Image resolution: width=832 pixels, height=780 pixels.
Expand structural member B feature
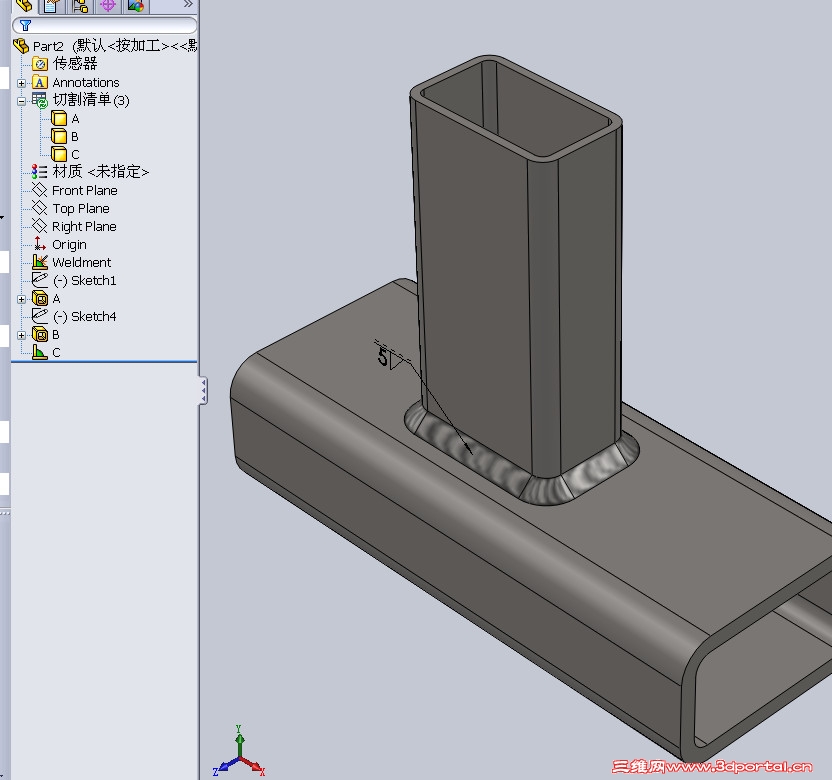pyautogui.click(x=21, y=335)
